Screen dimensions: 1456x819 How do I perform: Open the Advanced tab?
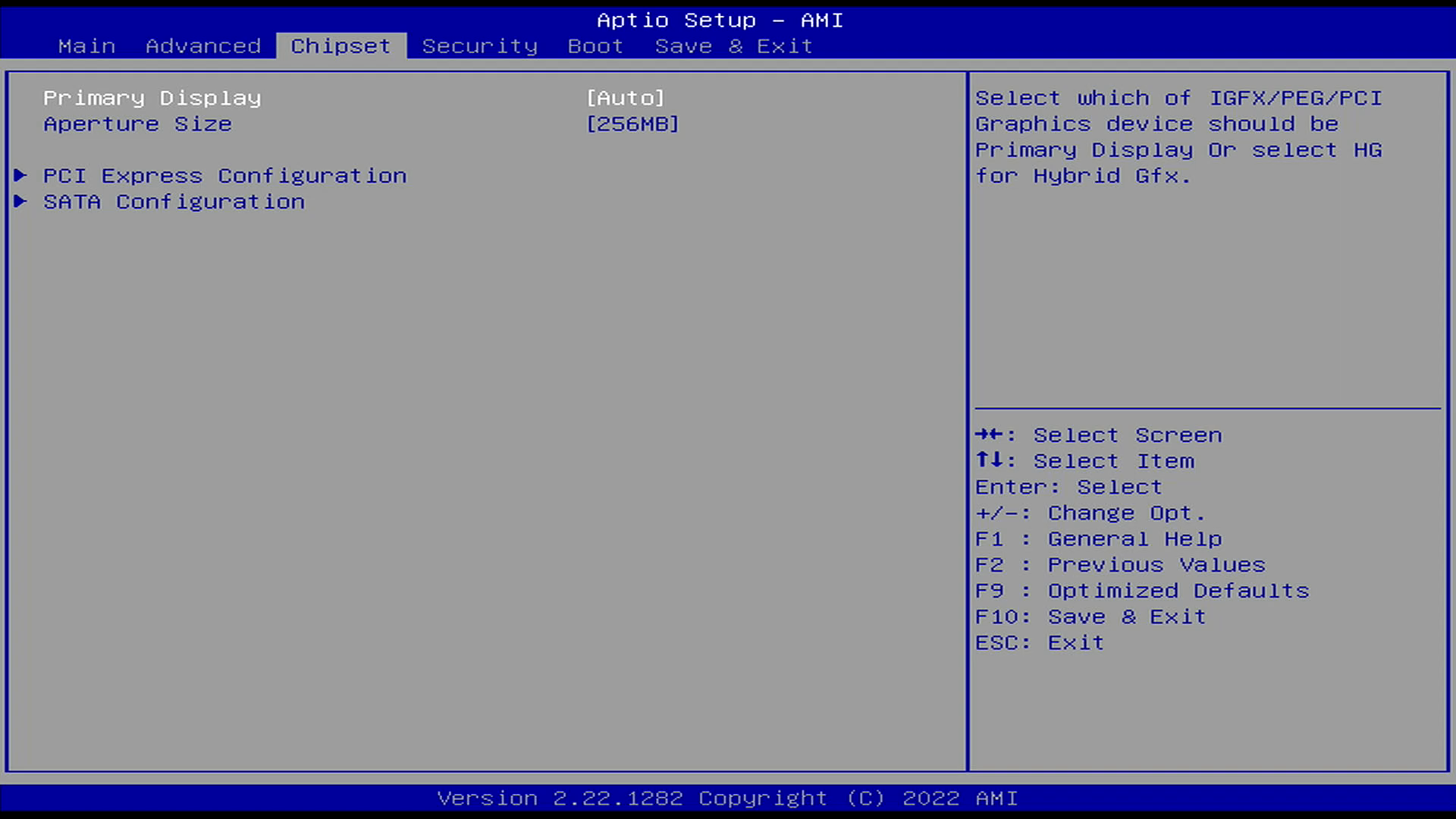point(203,46)
